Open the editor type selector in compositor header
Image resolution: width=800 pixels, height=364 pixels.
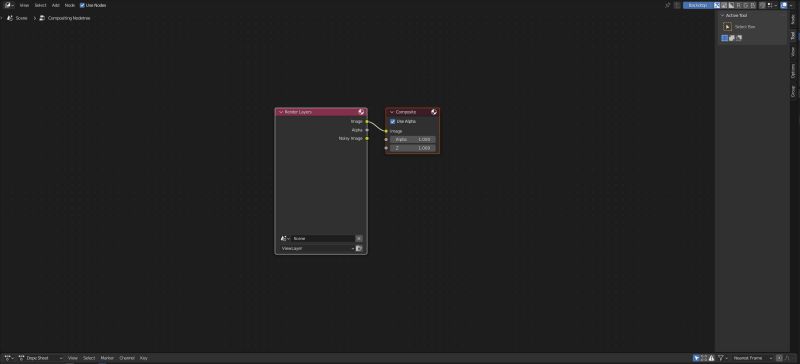[9, 5]
